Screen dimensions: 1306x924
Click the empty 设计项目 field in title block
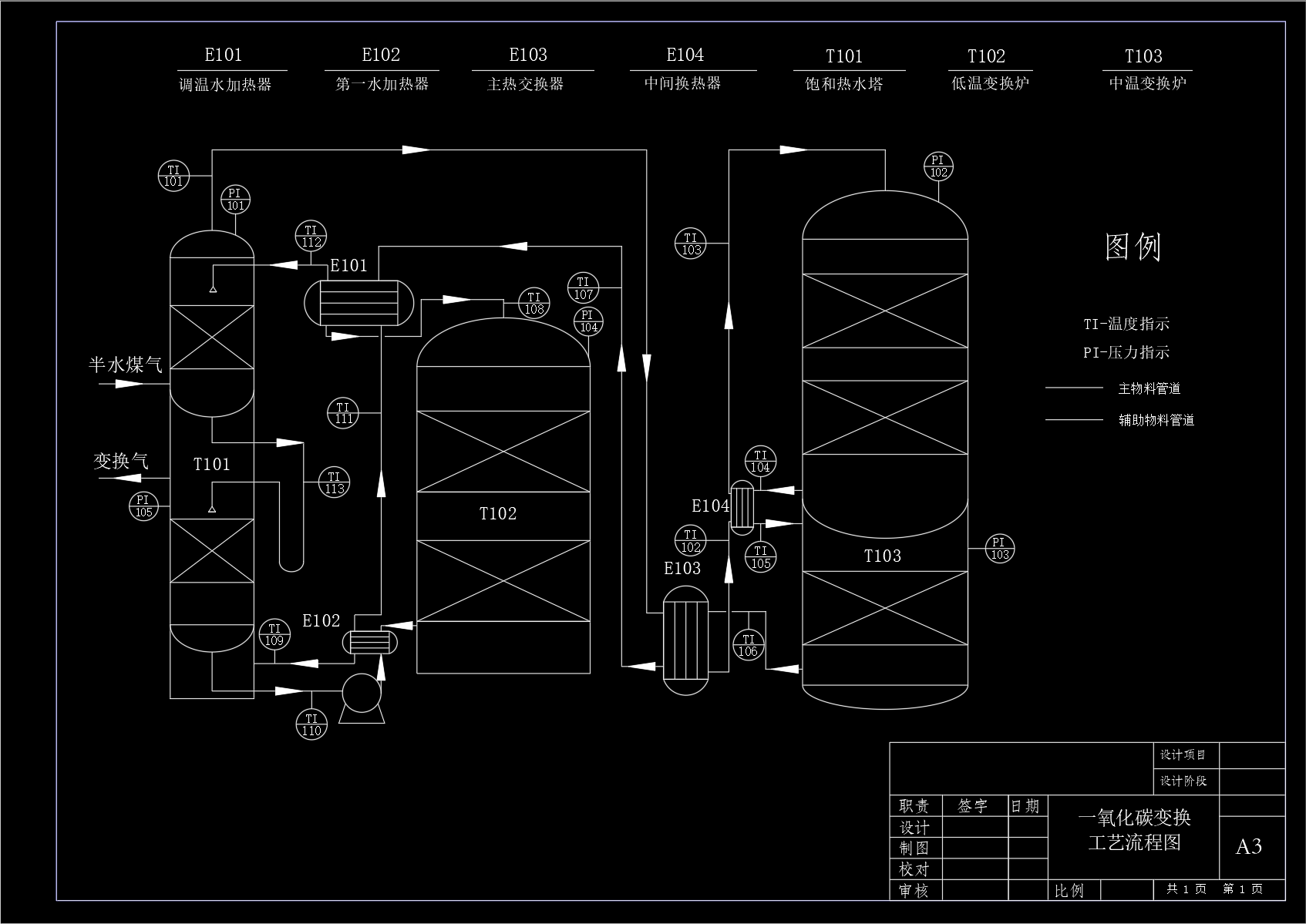point(1253,755)
